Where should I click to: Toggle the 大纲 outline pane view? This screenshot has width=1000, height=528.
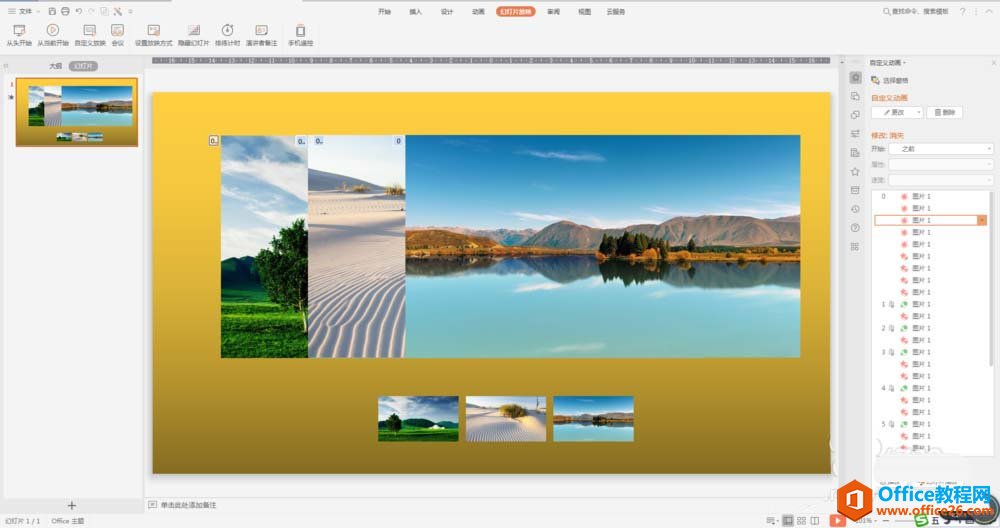coord(56,66)
